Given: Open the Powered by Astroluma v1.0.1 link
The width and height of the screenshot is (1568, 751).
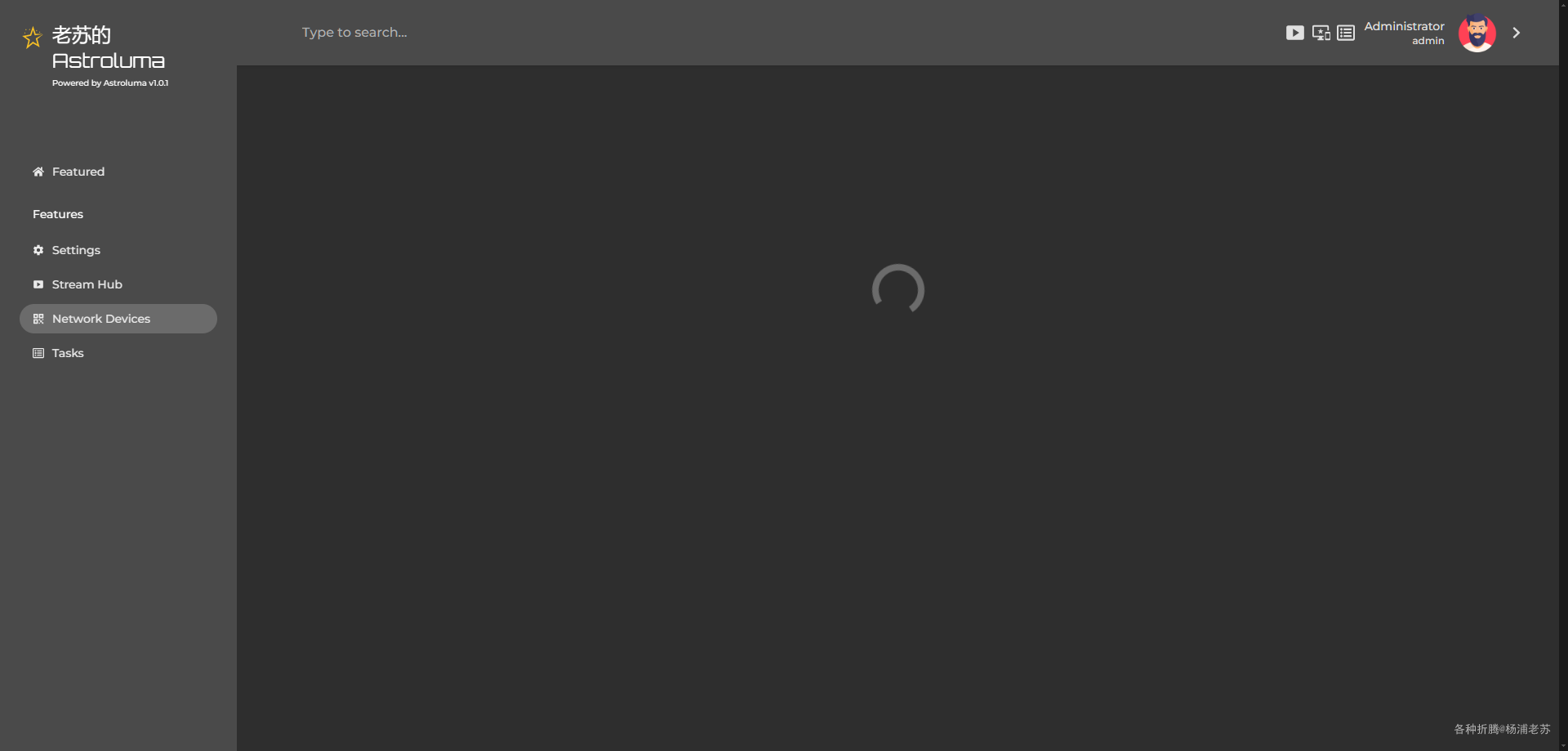Looking at the screenshot, I should [110, 83].
